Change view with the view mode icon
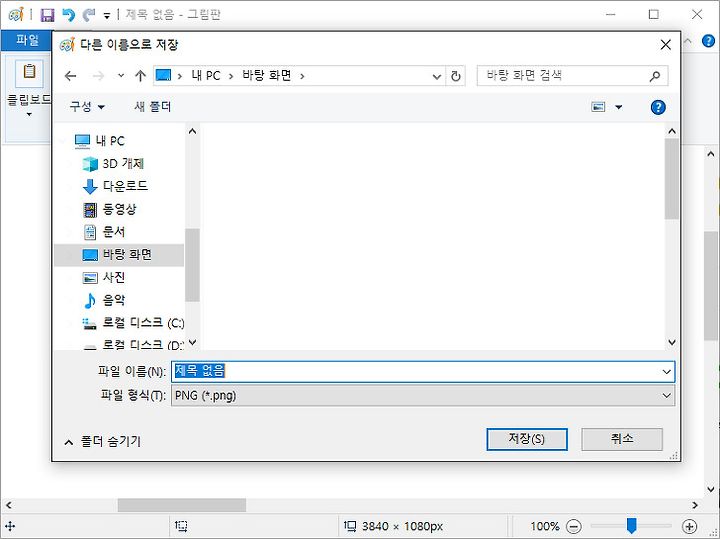The image size is (720, 539). 598,107
